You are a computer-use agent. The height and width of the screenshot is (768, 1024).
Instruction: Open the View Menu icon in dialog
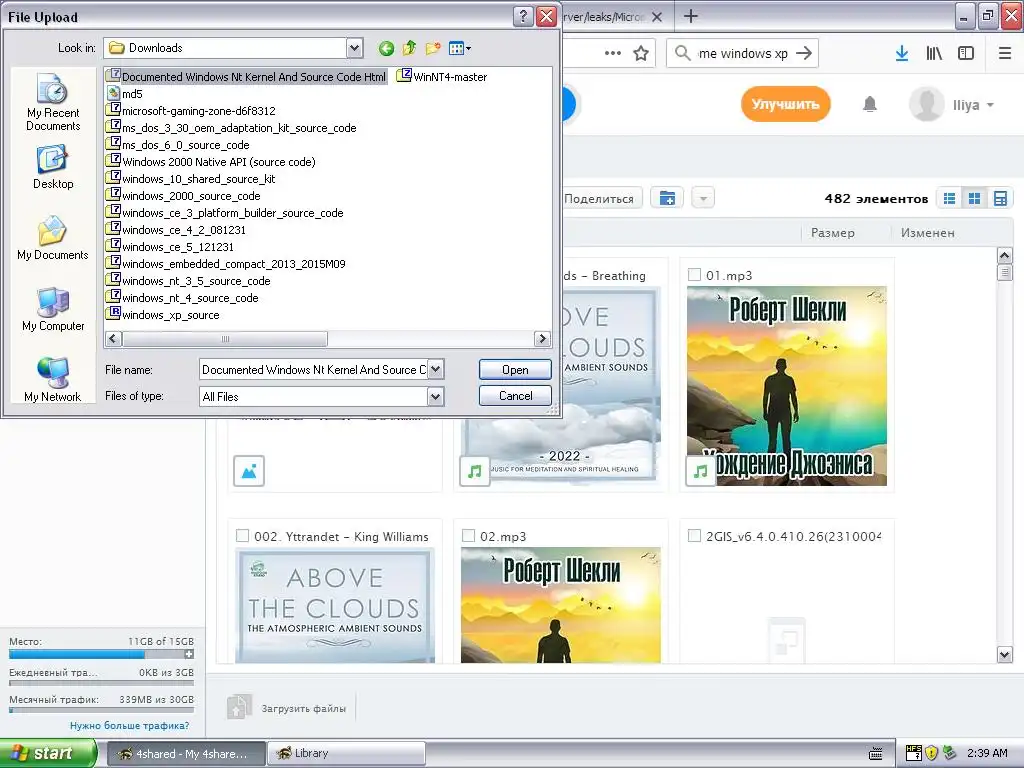click(460, 48)
